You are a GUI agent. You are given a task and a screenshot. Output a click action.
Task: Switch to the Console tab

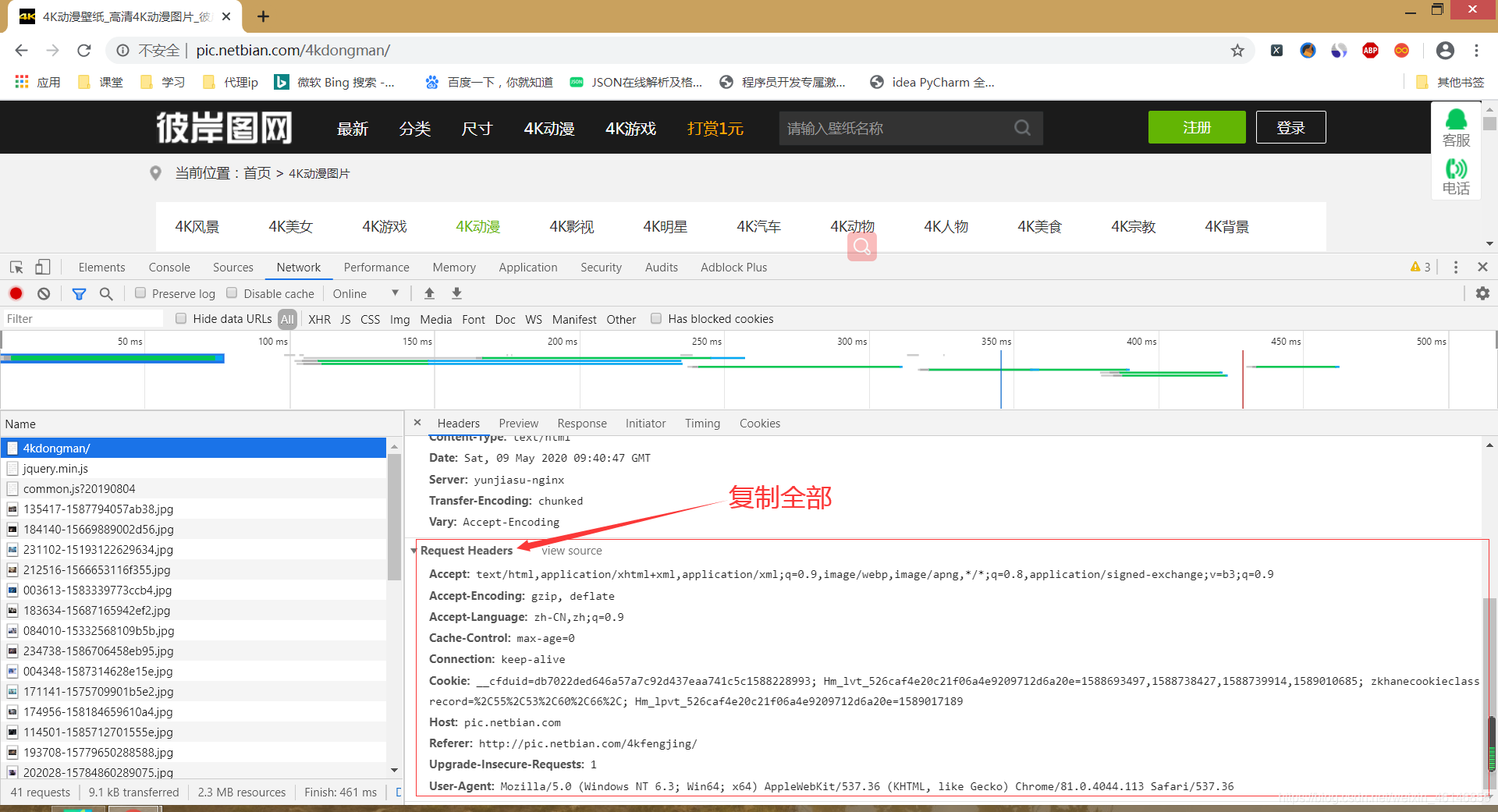[169, 267]
